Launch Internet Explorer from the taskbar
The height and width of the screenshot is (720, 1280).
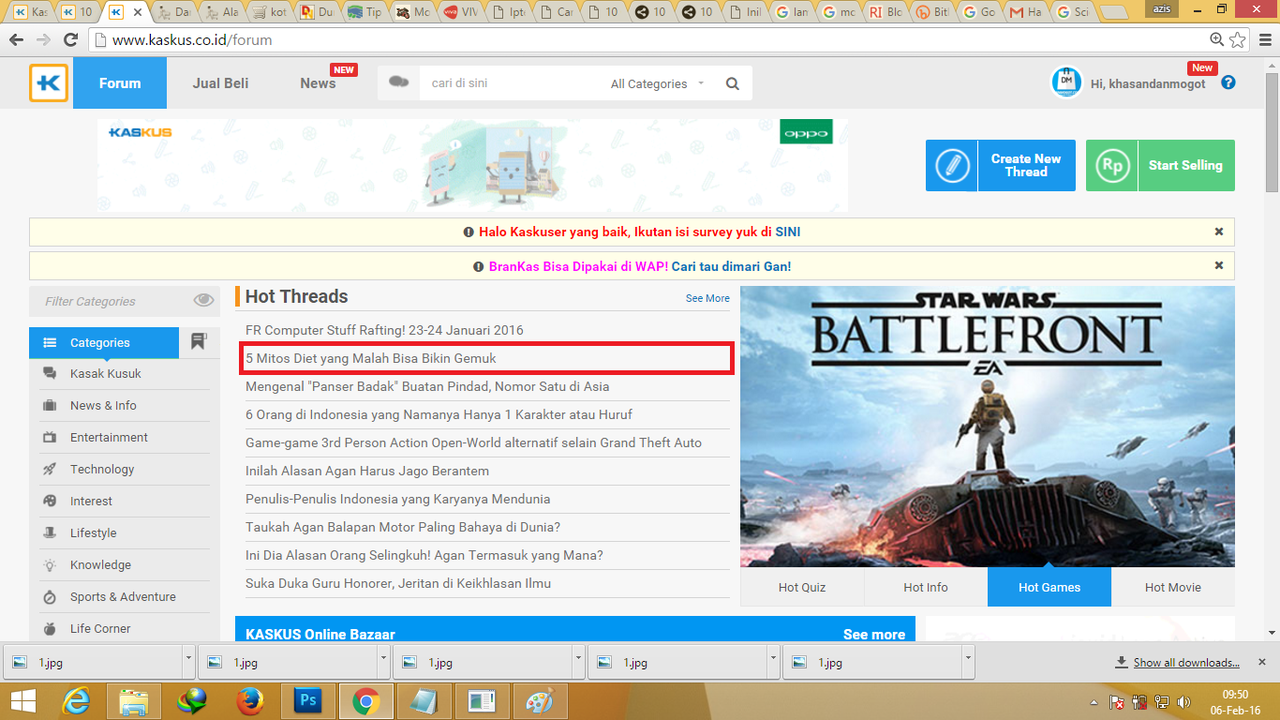[x=76, y=701]
